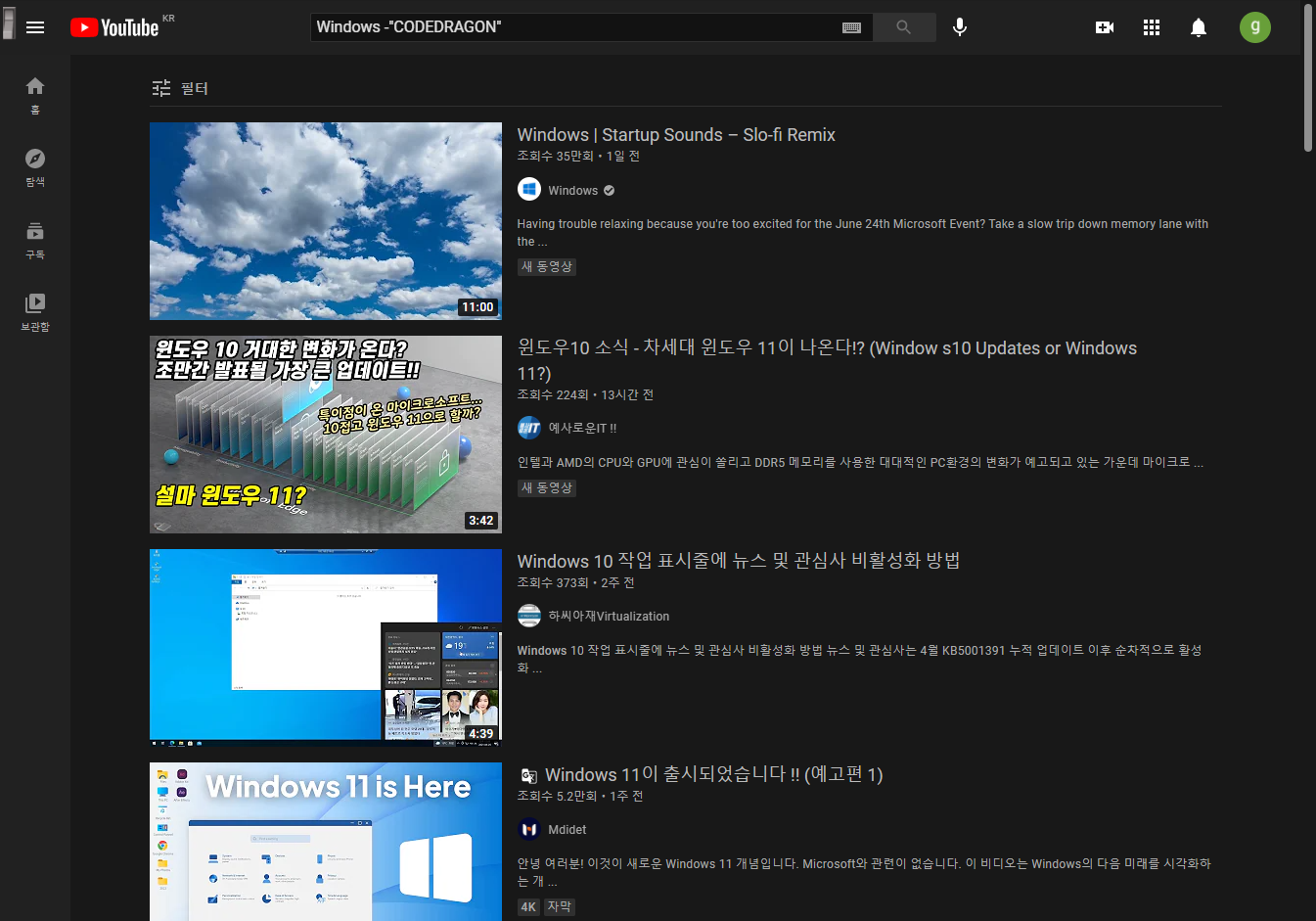Click the 안녕 여러분 description text

pos(864,872)
